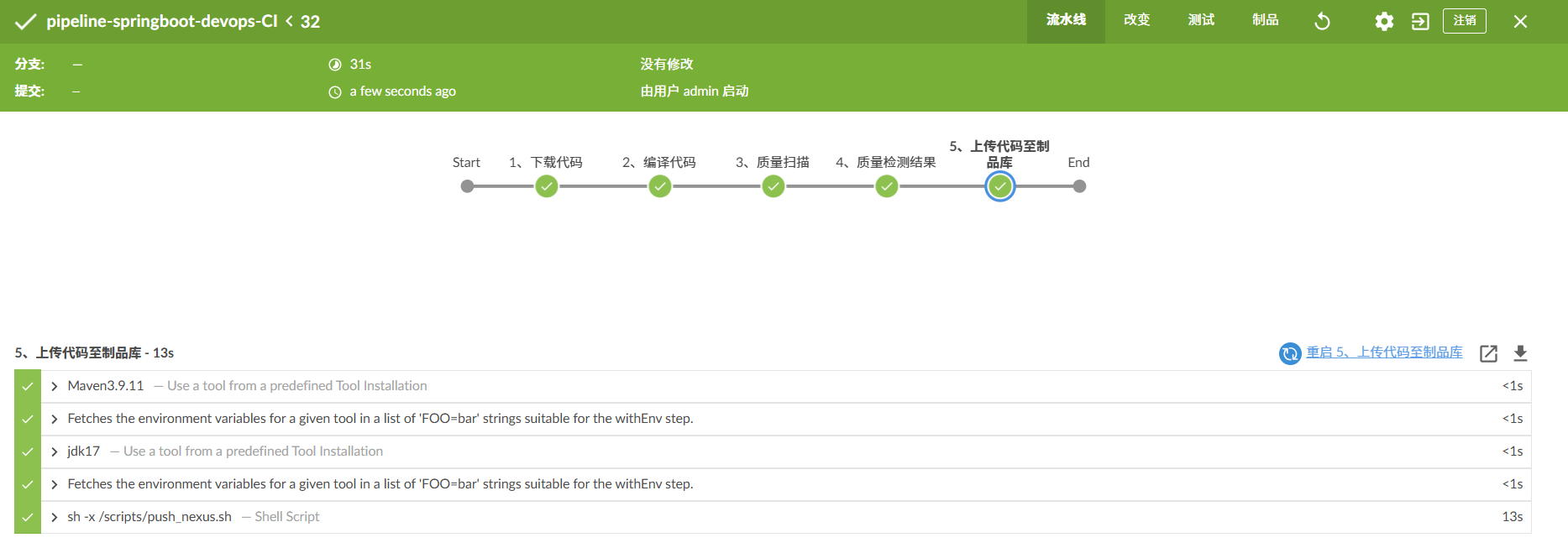Expand the push_nexus.sh shell script step

point(55,517)
